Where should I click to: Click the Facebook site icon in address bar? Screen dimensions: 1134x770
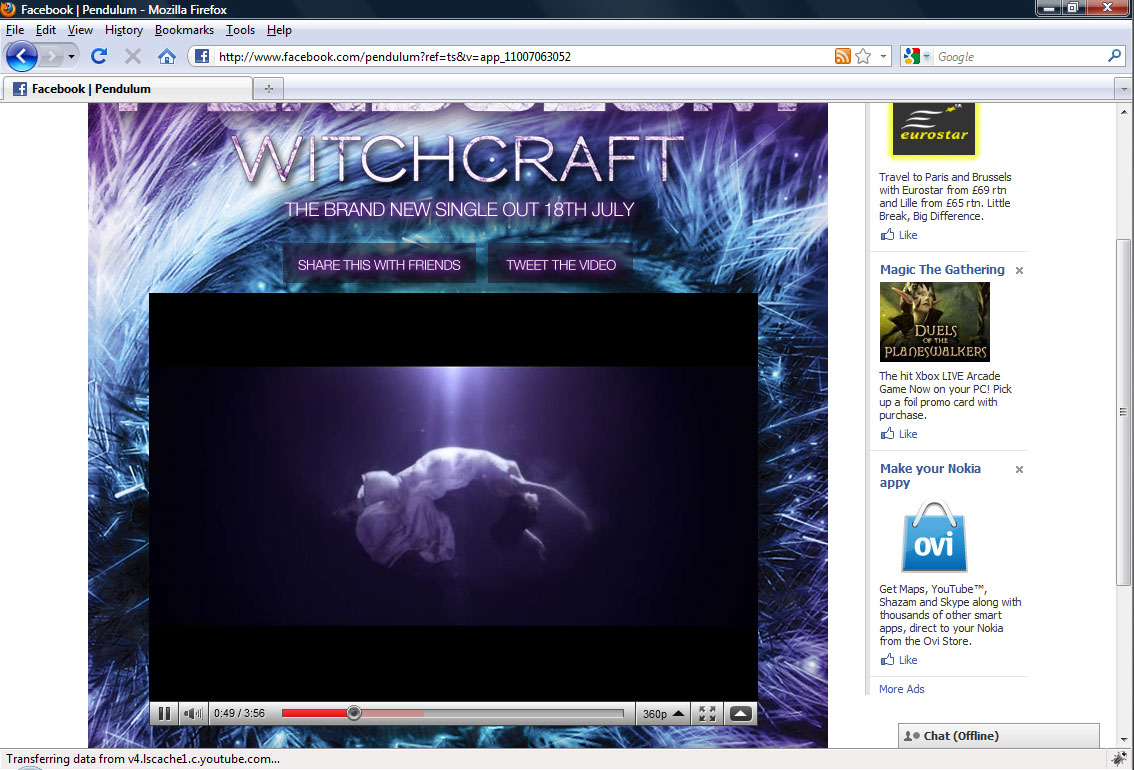click(202, 56)
